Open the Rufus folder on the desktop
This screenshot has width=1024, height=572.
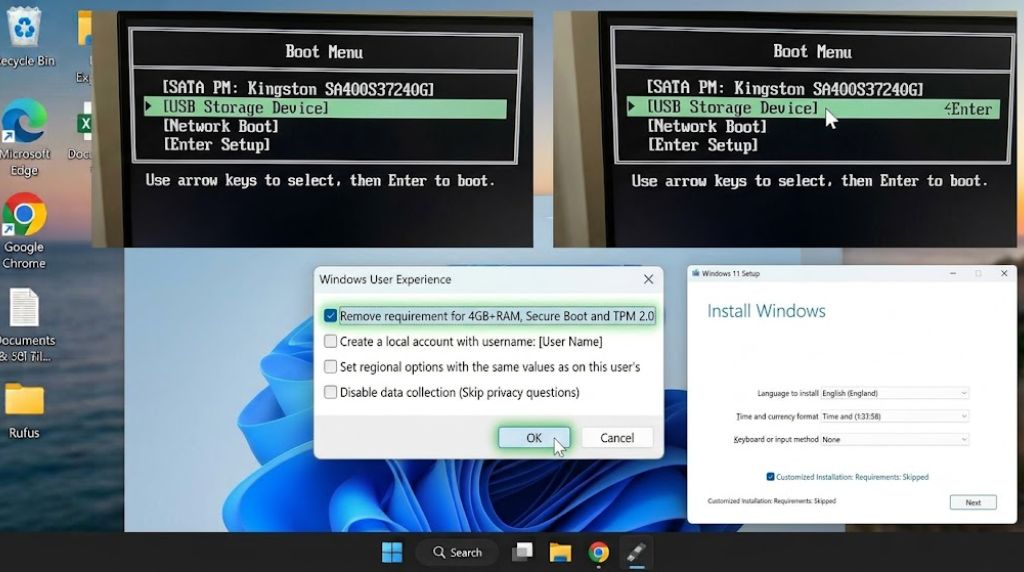pos(24,410)
